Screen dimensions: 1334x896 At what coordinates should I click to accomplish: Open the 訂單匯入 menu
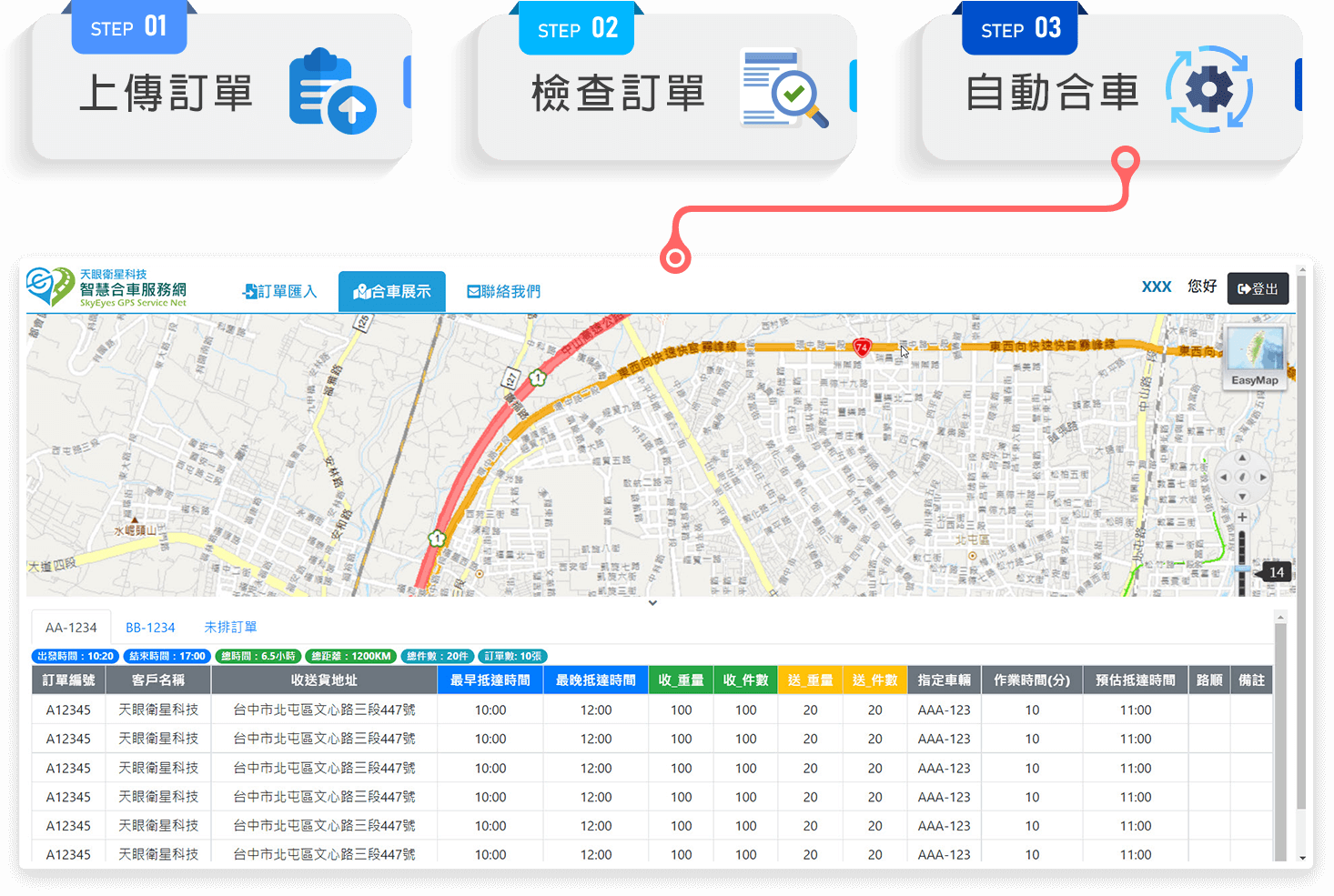pos(280,291)
